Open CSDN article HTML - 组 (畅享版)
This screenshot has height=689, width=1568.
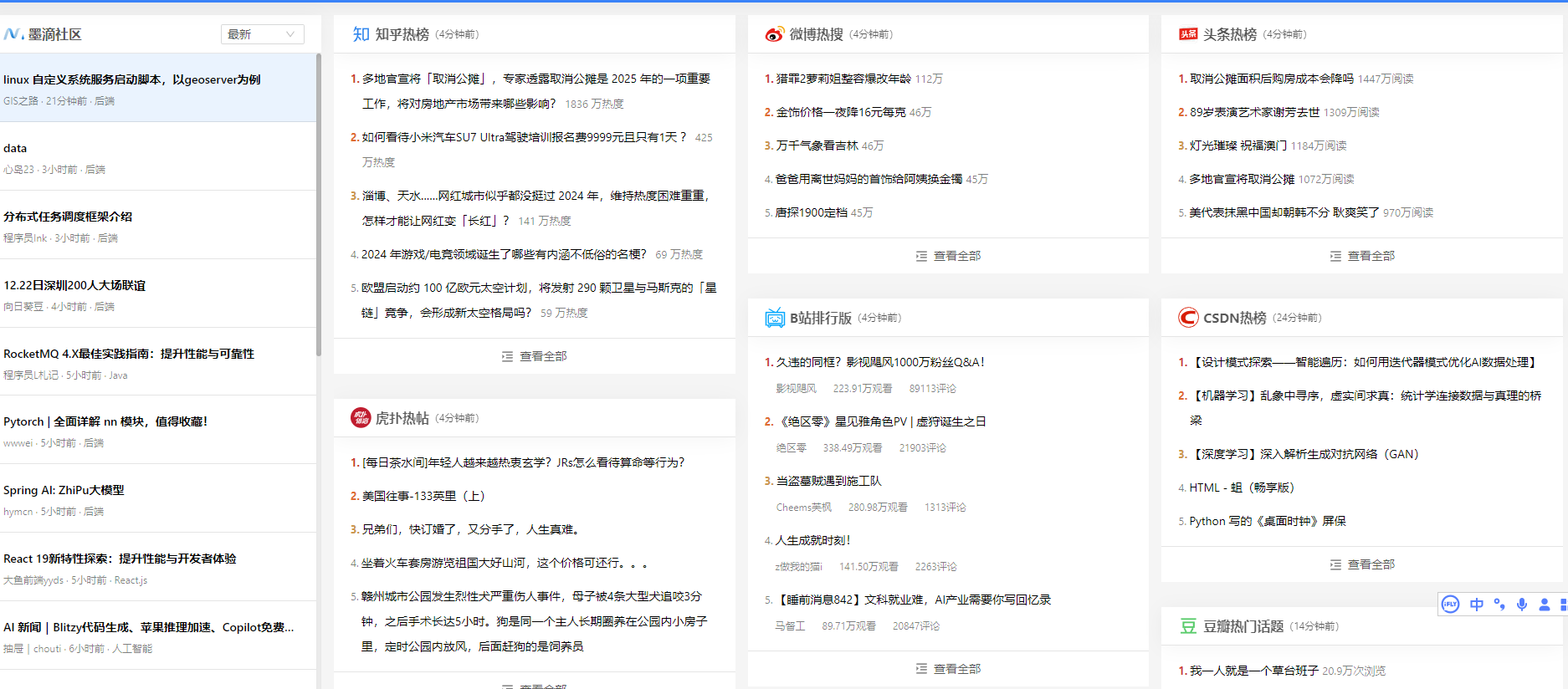point(1242,487)
